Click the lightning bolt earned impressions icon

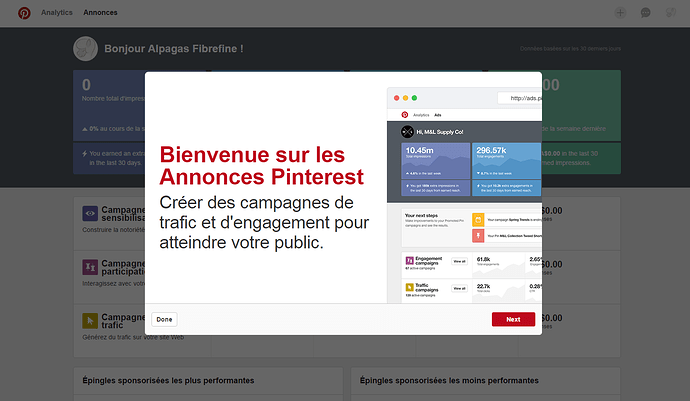click(x=84, y=154)
